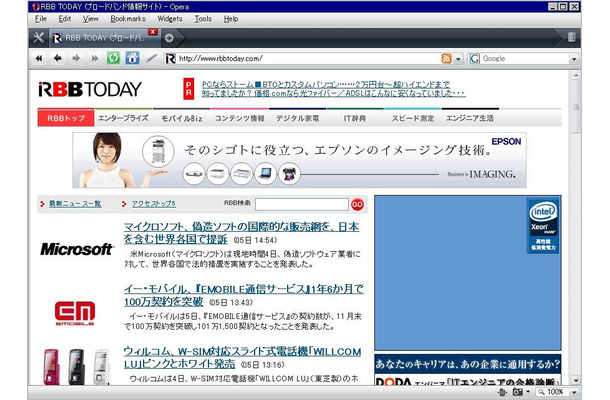Click the status bar icon left of camera

click(x=502, y=392)
